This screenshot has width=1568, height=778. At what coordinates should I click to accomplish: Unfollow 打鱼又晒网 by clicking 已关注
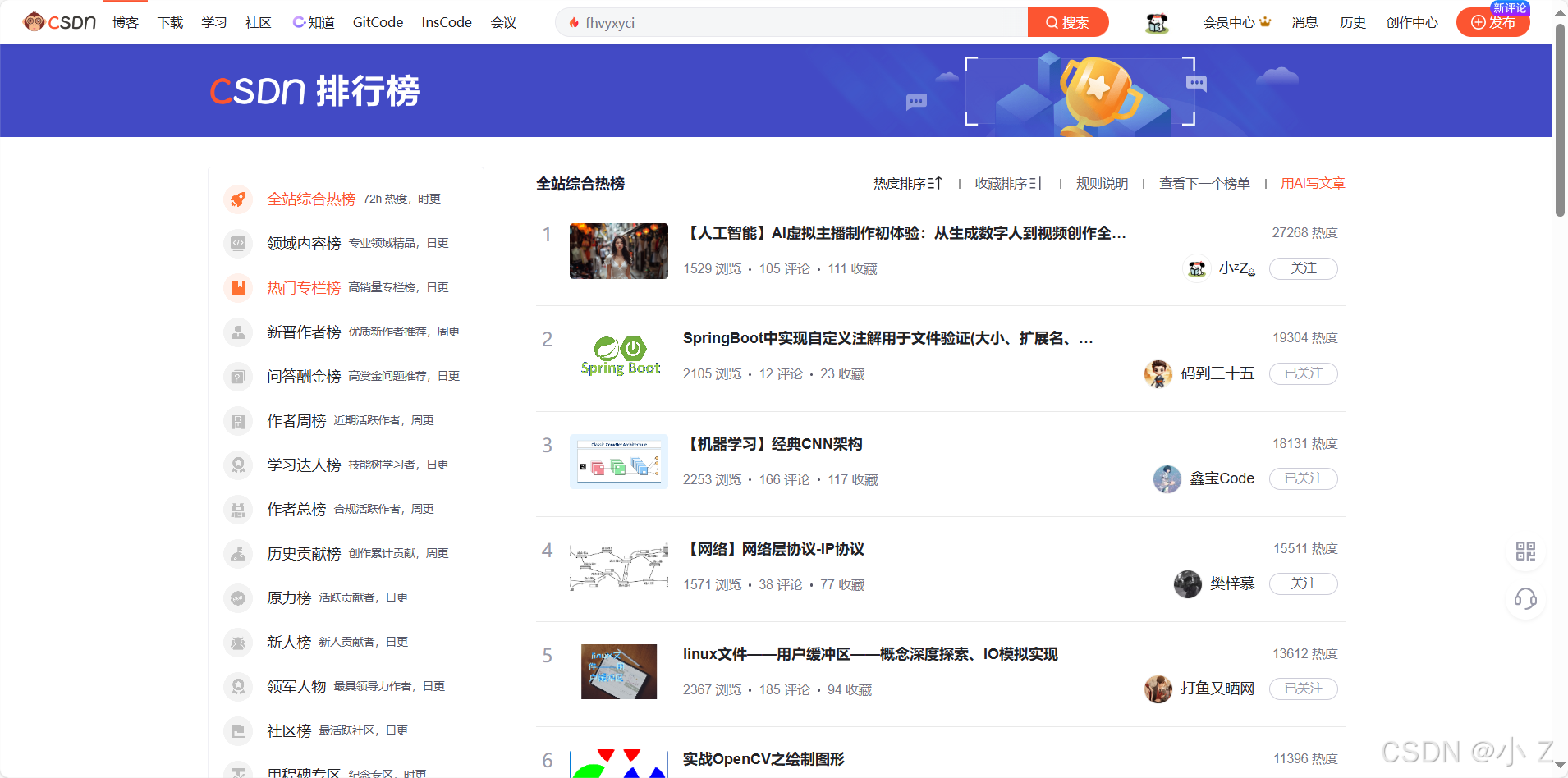coord(1303,689)
